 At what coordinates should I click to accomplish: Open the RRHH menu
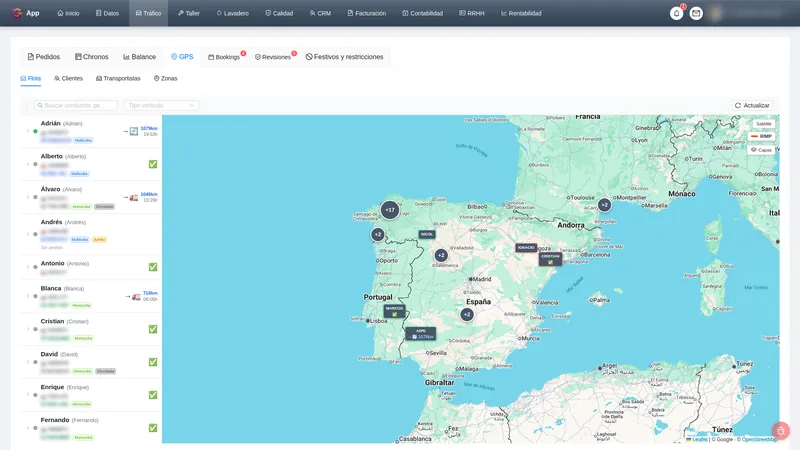(x=472, y=13)
